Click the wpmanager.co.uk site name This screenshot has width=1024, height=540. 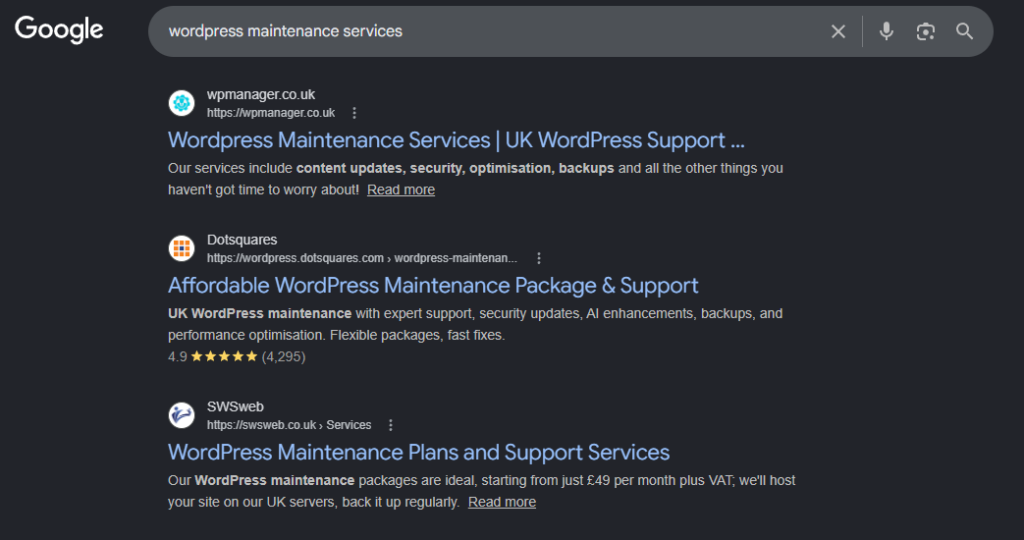coord(261,95)
